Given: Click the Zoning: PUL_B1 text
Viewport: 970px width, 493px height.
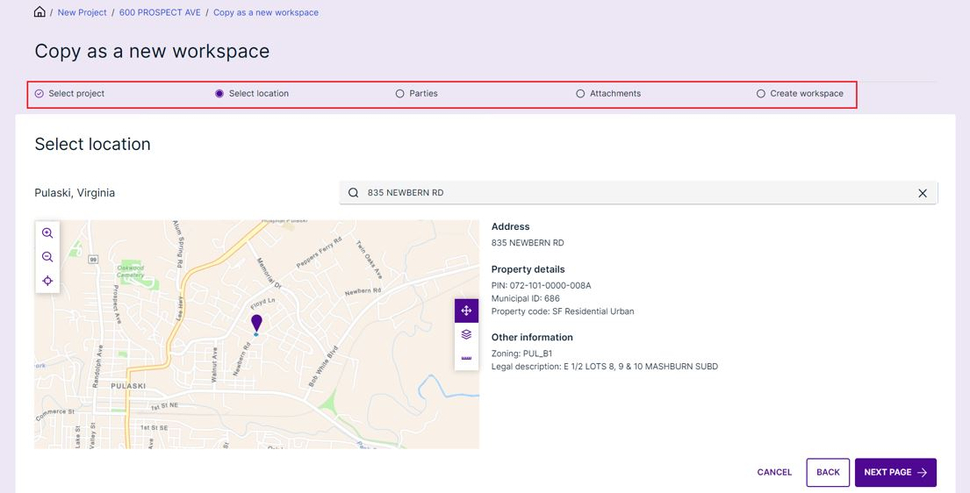Looking at the screenshot, I should pos(521,354).
